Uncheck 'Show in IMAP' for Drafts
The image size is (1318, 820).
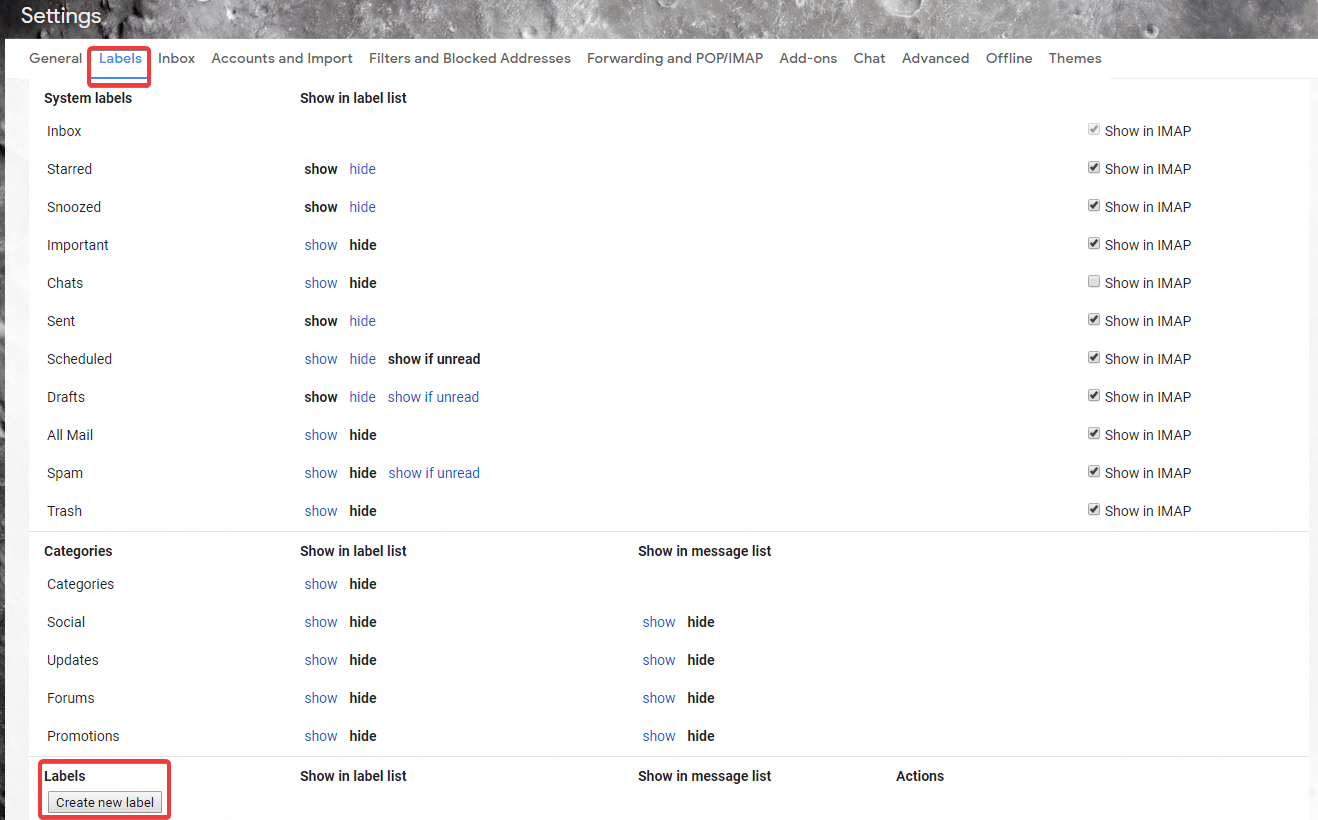[x=1093, y=395]
